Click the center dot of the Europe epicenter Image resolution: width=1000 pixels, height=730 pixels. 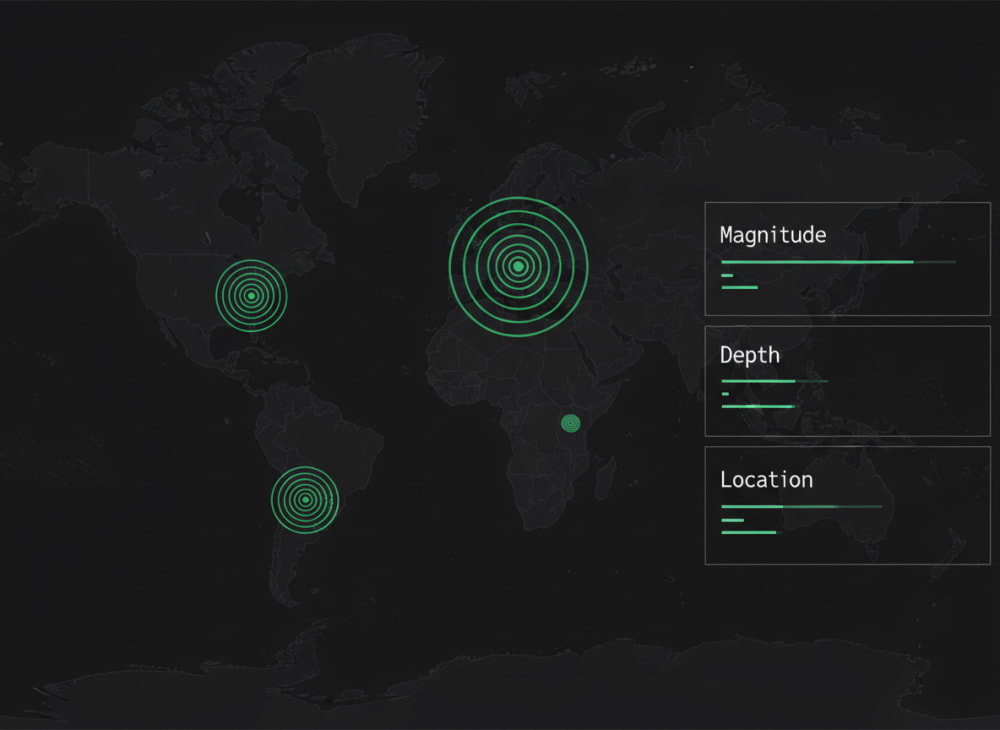tap(518, 266)
